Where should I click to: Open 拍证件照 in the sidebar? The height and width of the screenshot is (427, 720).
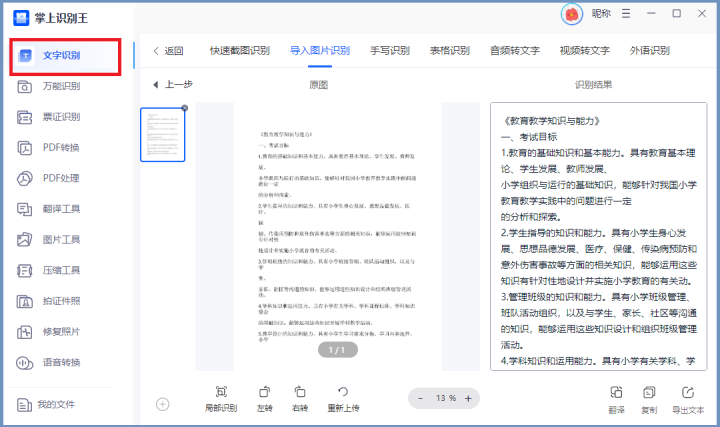(49, 301)
